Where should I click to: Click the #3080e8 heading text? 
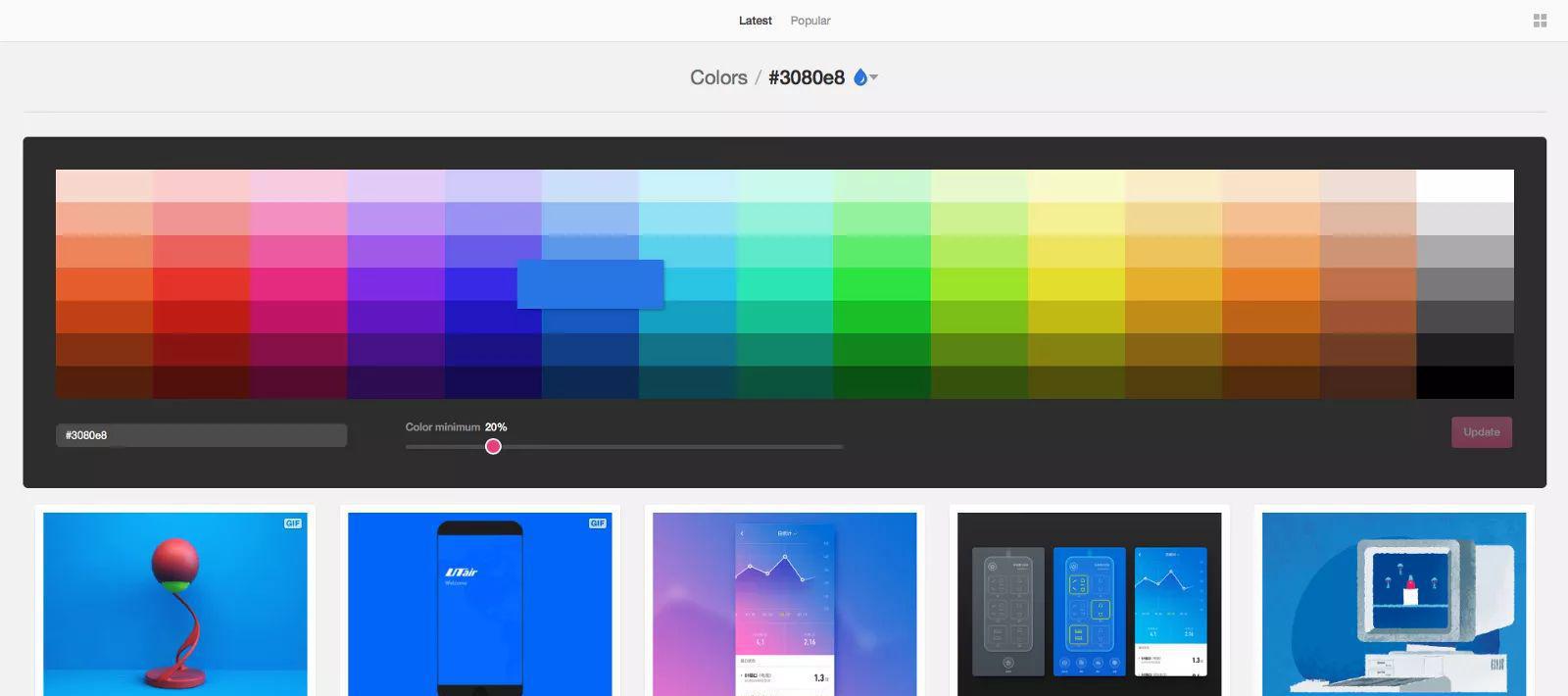pos(807,77)
